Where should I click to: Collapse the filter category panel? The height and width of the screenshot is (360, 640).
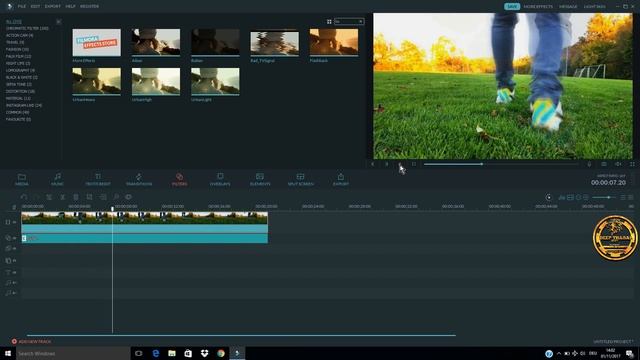(59, 22)
